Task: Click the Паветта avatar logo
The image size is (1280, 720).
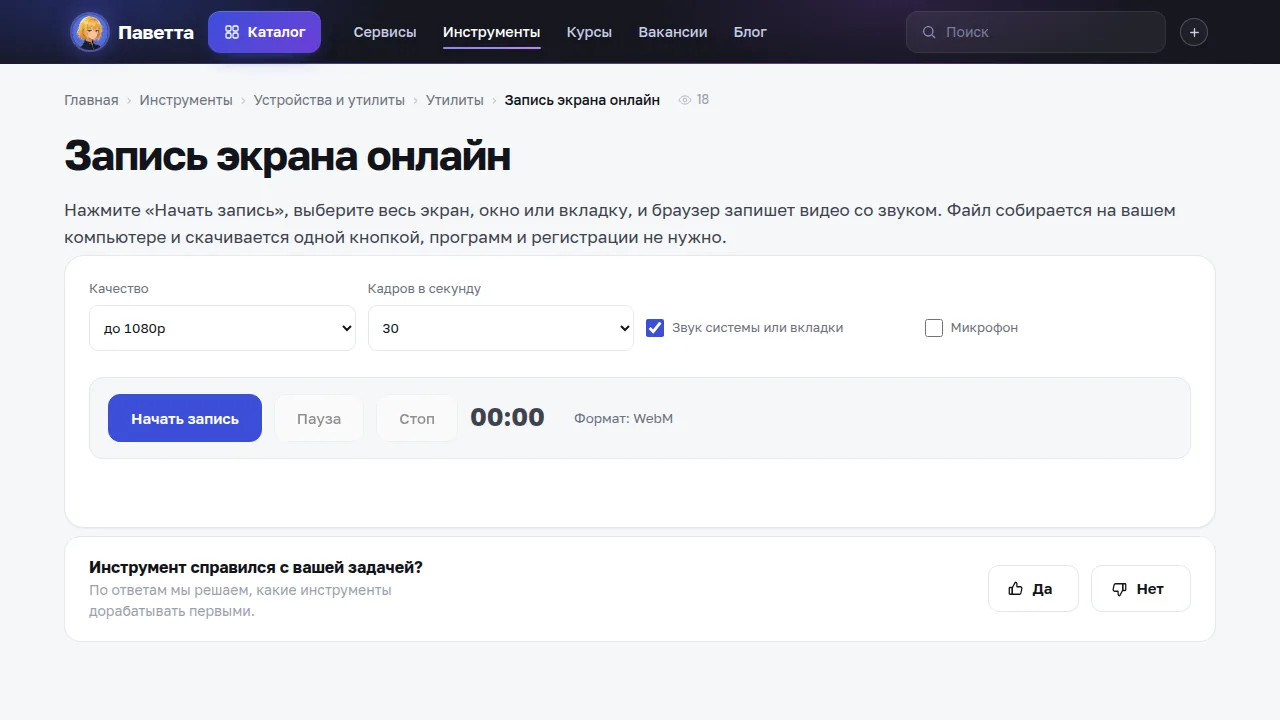Action: click(x=90, y=32)
